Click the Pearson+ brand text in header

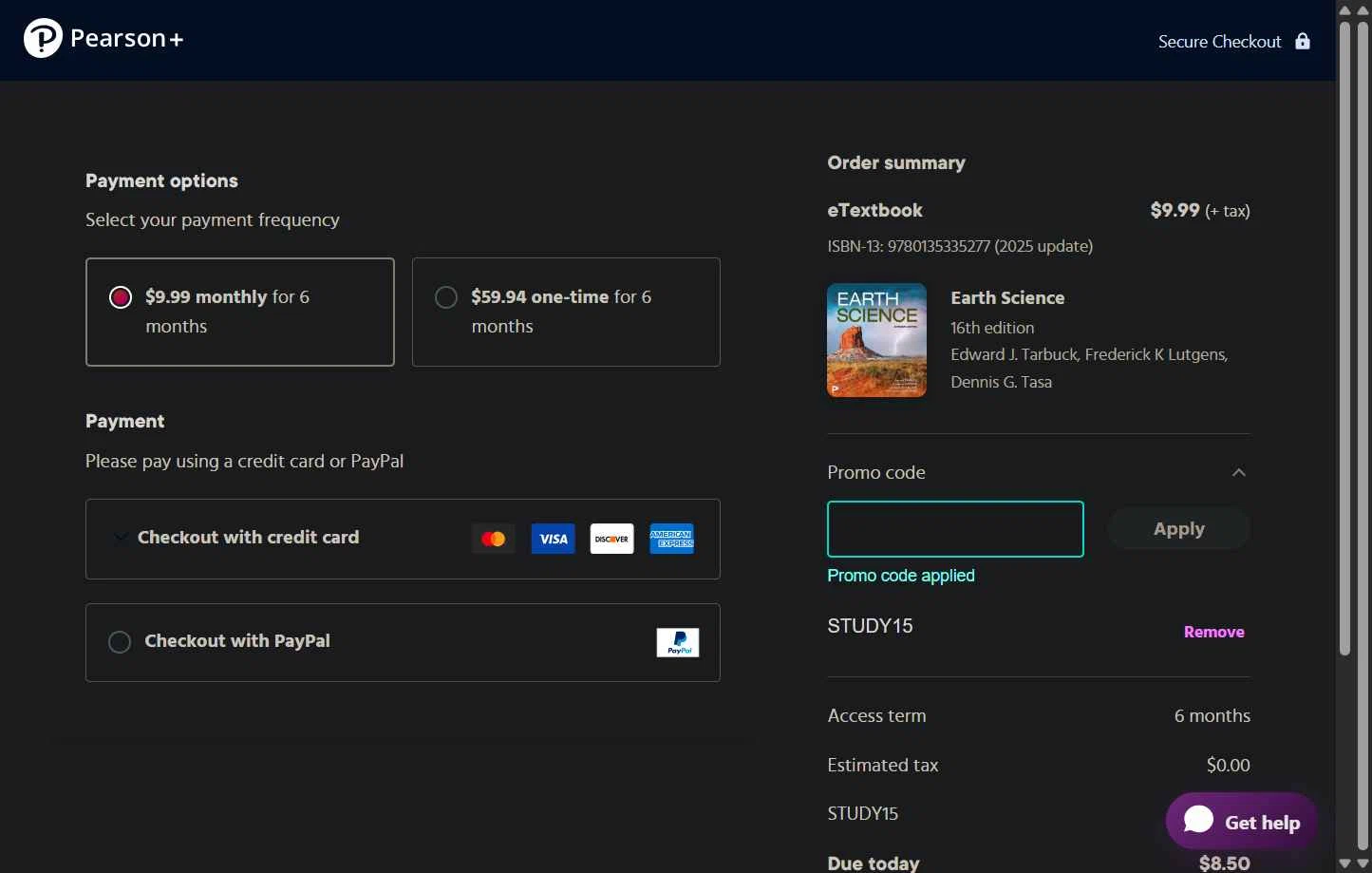[126, 39]
